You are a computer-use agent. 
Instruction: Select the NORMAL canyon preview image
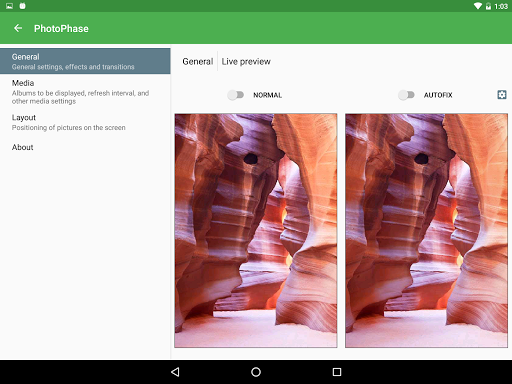pos(256,230)
